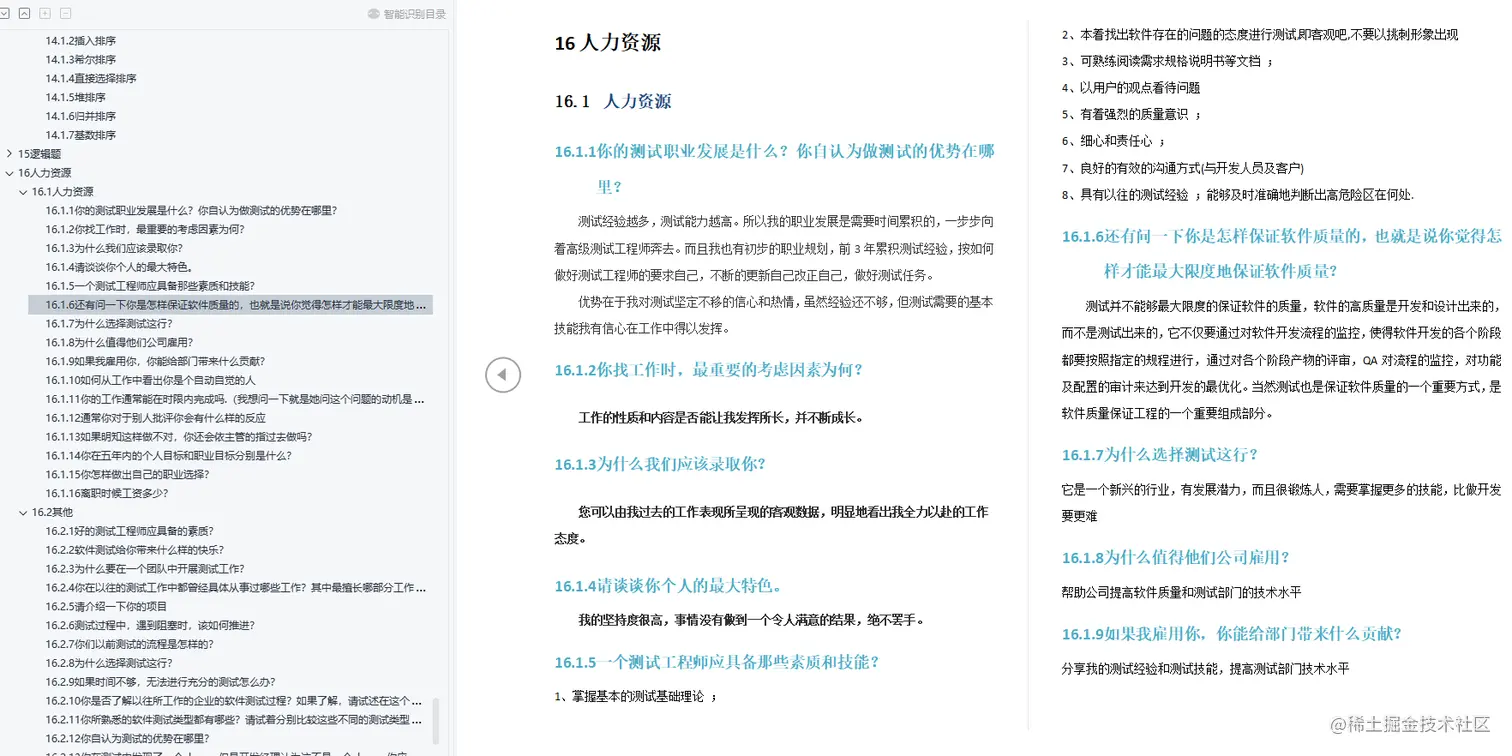Click the plus icon to expand all outline headings
Viewport: 1512px width, 756px height.
coord(44,13)
